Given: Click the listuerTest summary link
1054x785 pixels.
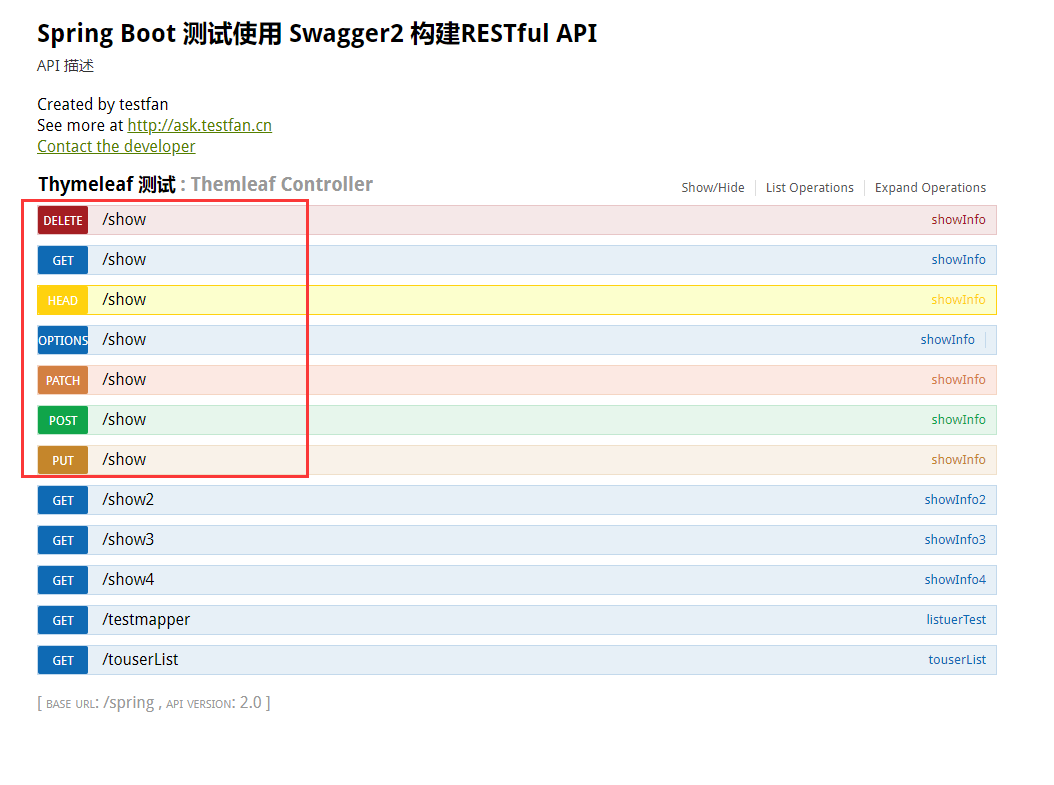Looking at the screenshot, I should click(956, 620).
